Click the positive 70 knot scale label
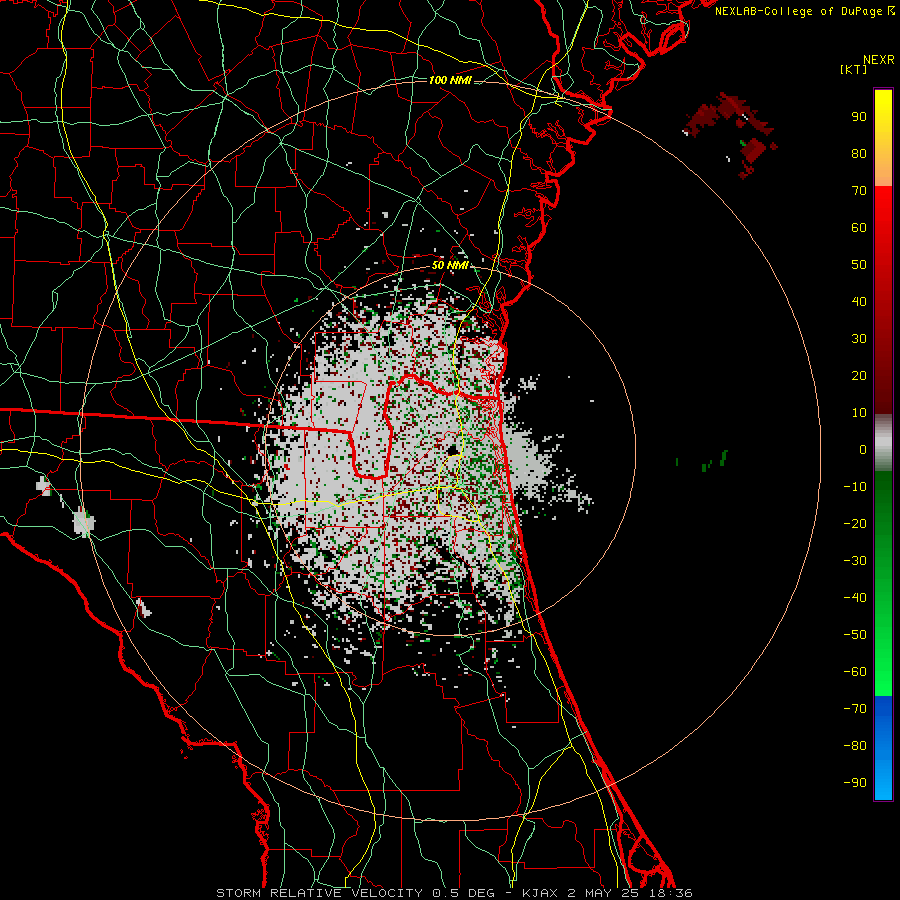900x900 pixels. pos(859,191)
